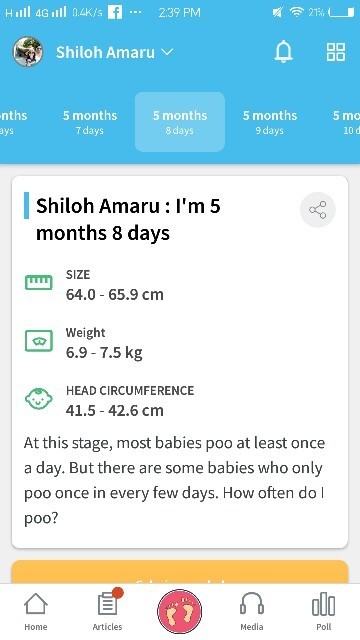Tap the Shiloh Amaru profile picture

pos(28,52)
